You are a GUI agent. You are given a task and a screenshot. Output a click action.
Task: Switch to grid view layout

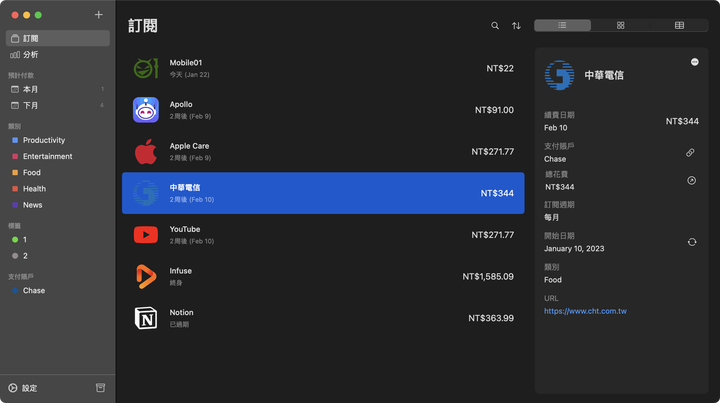pos(620,25)
